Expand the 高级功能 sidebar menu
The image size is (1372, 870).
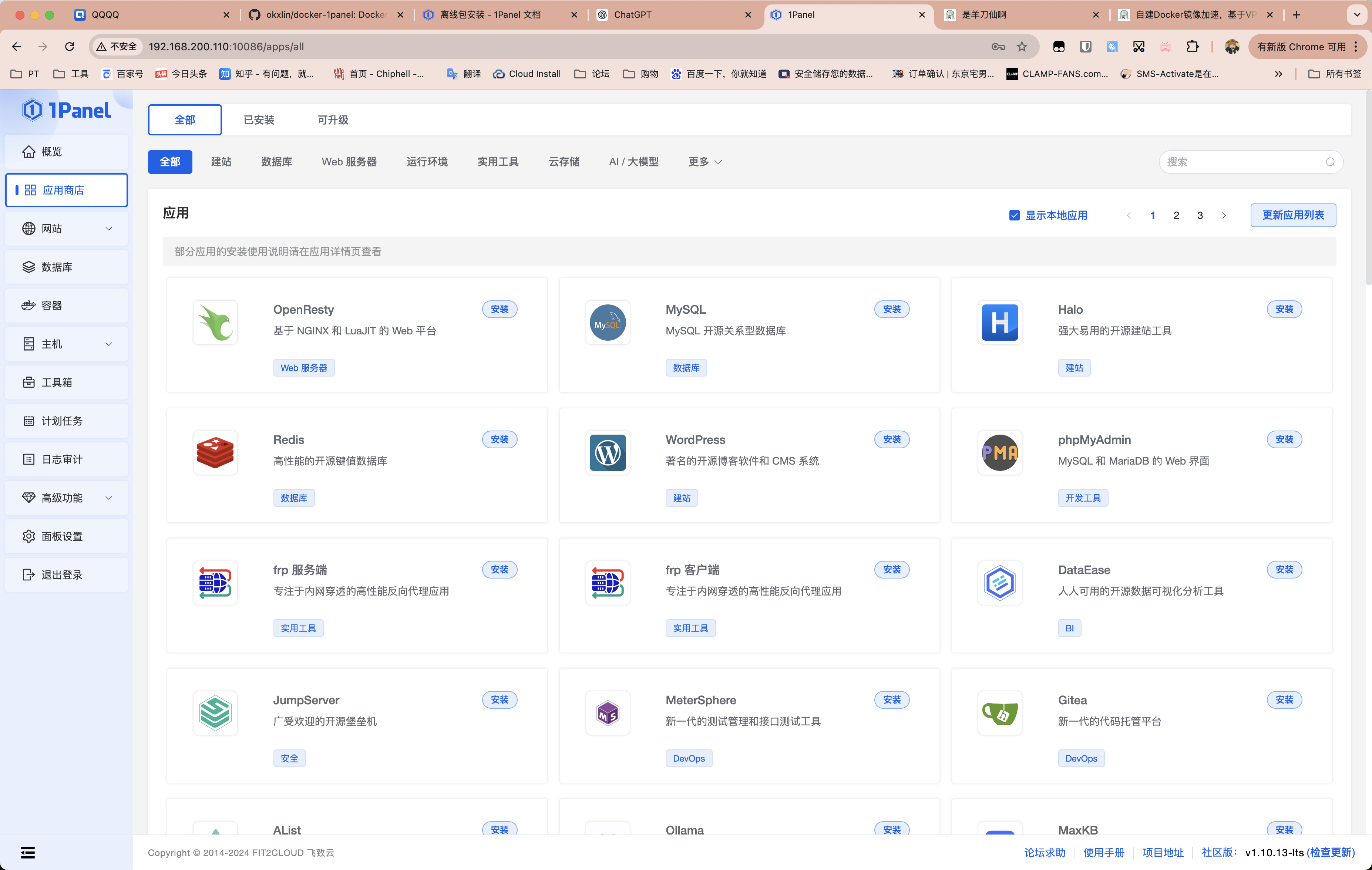[x=66, y=498]
